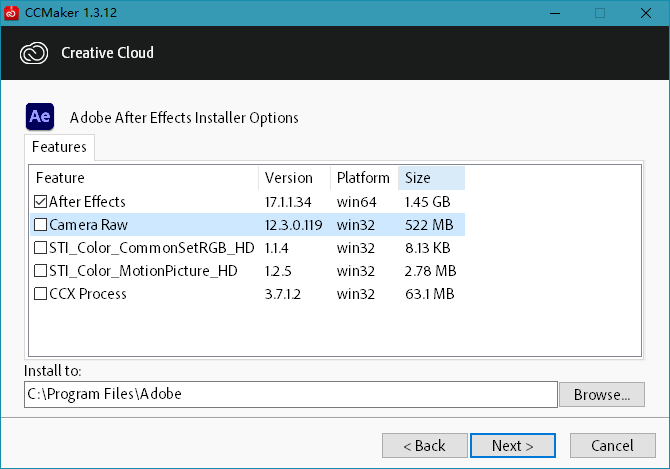
Task: Proceed with the Next button
Action: 513,446
